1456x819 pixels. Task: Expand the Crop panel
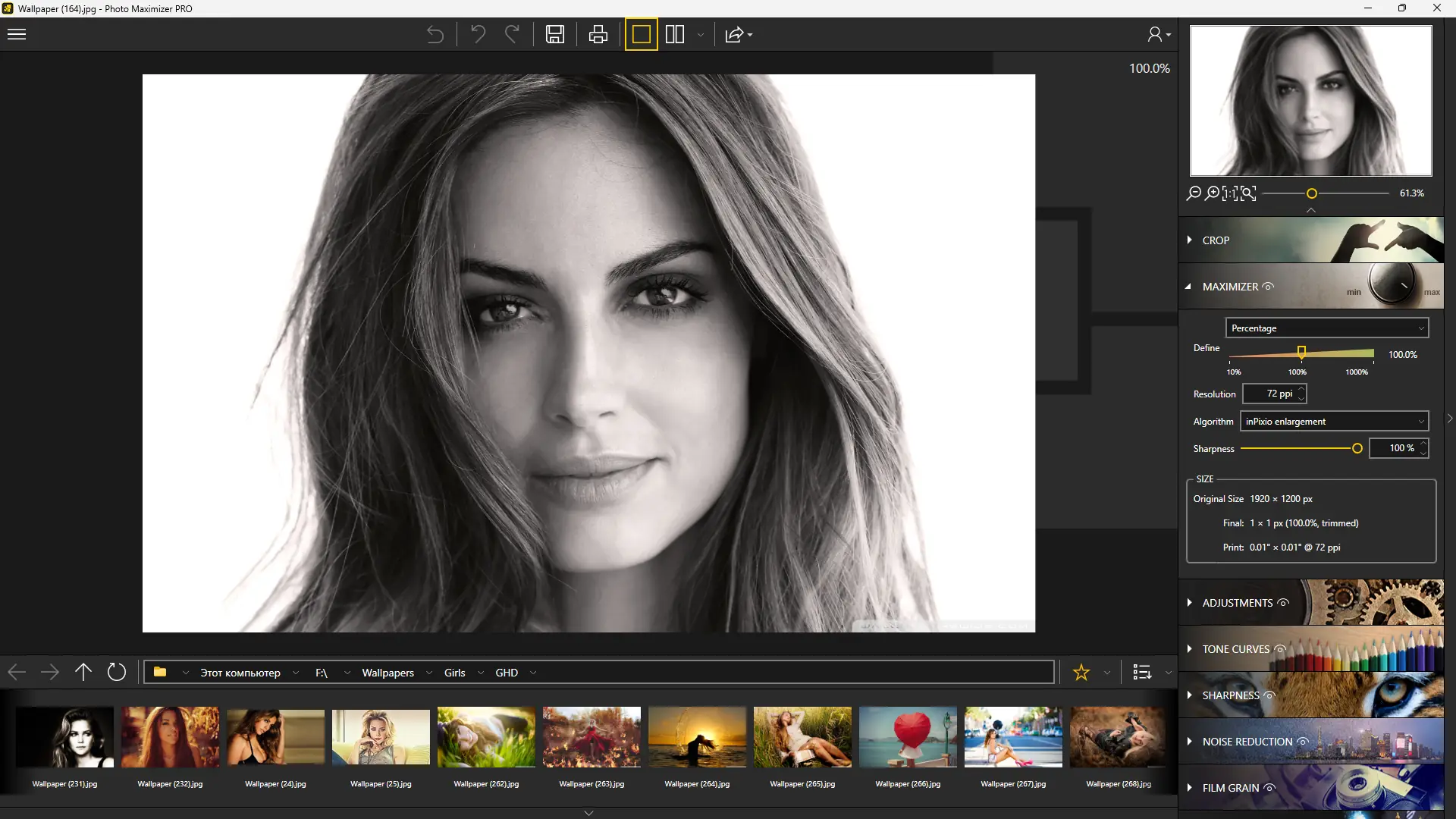(x=1216, y=240)
